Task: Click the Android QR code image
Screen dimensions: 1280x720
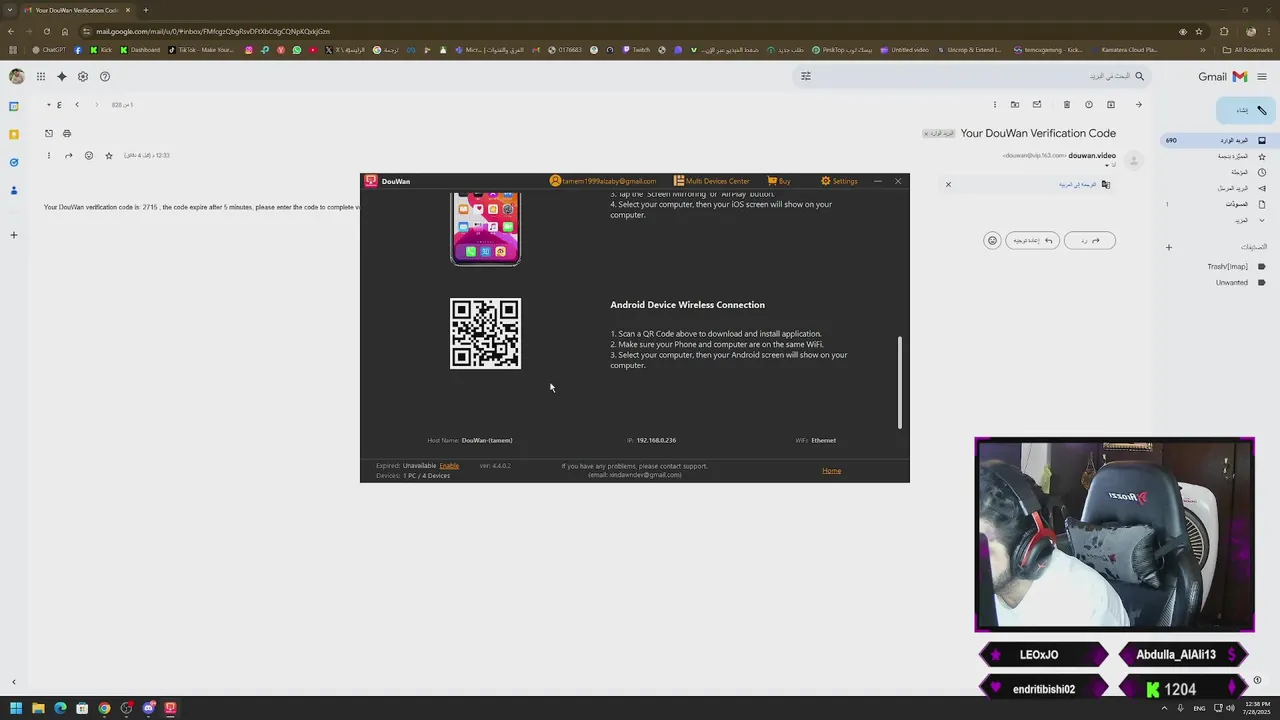Action: click(x=485, y=333)
